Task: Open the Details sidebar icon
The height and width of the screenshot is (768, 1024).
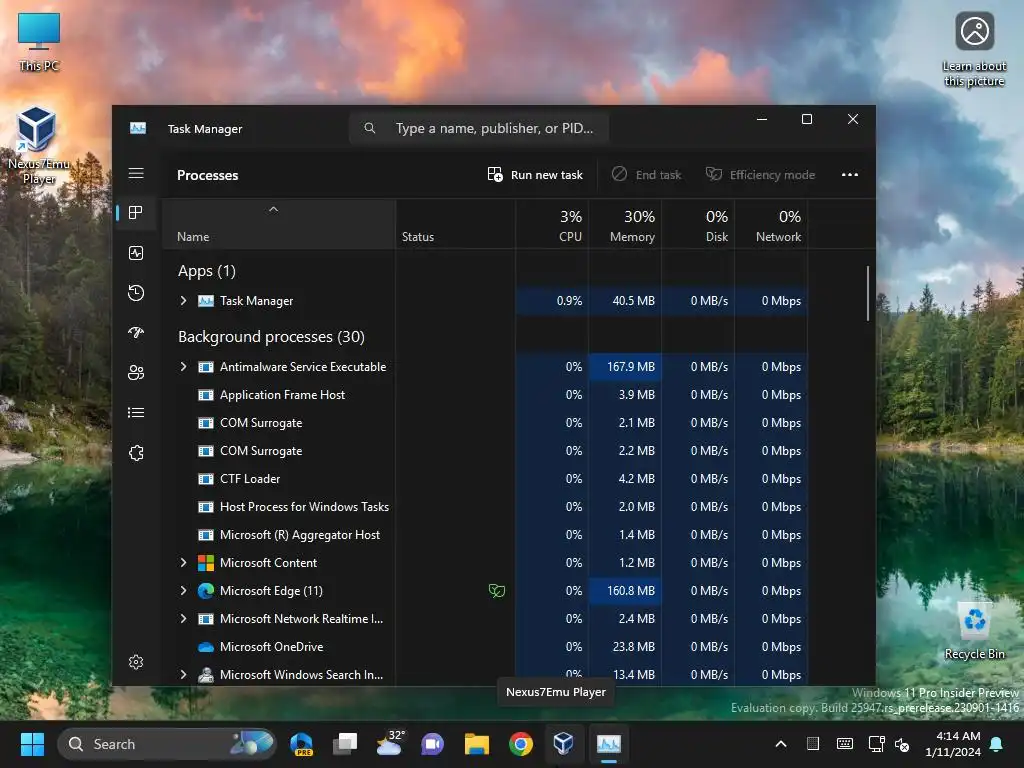Action: click(x=136, y=413)
